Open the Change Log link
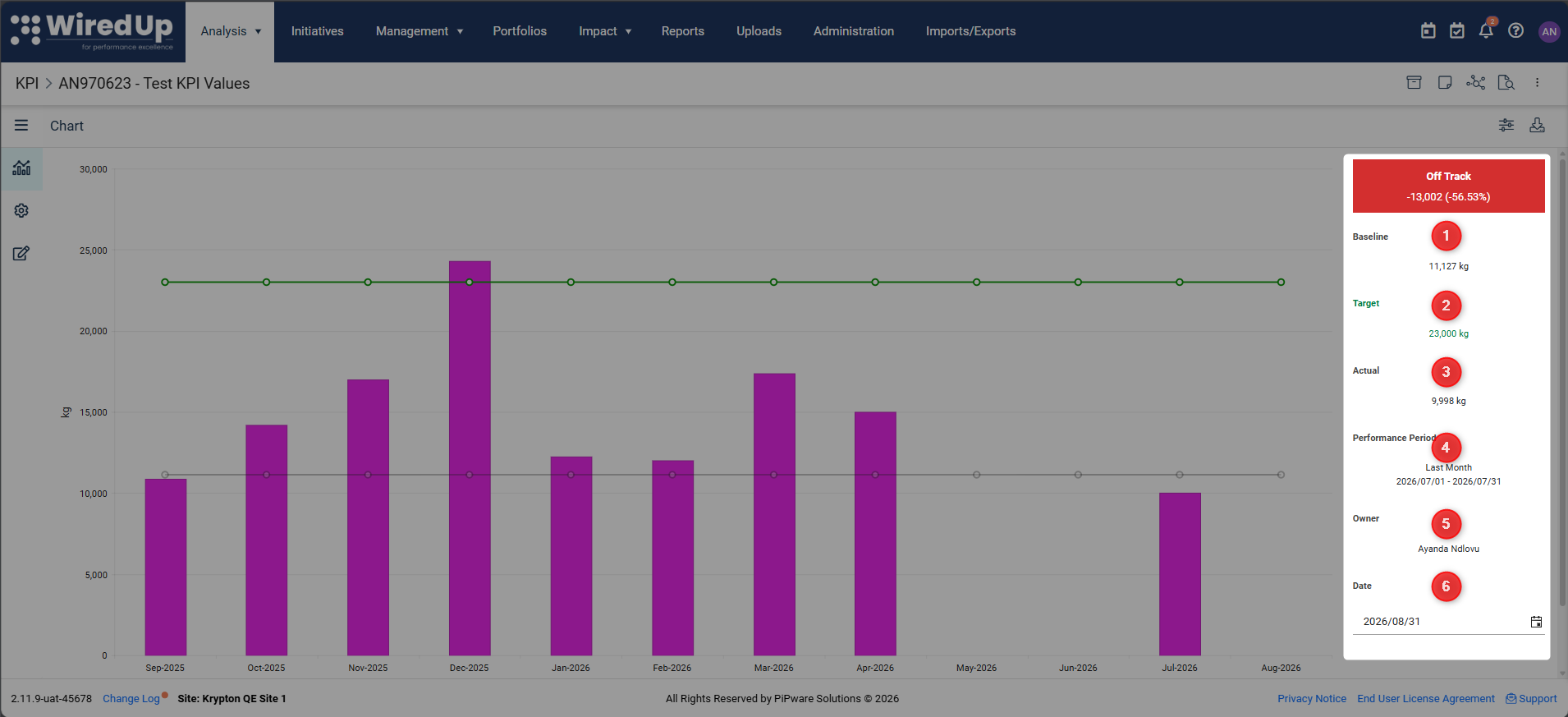 coord(131,699)
